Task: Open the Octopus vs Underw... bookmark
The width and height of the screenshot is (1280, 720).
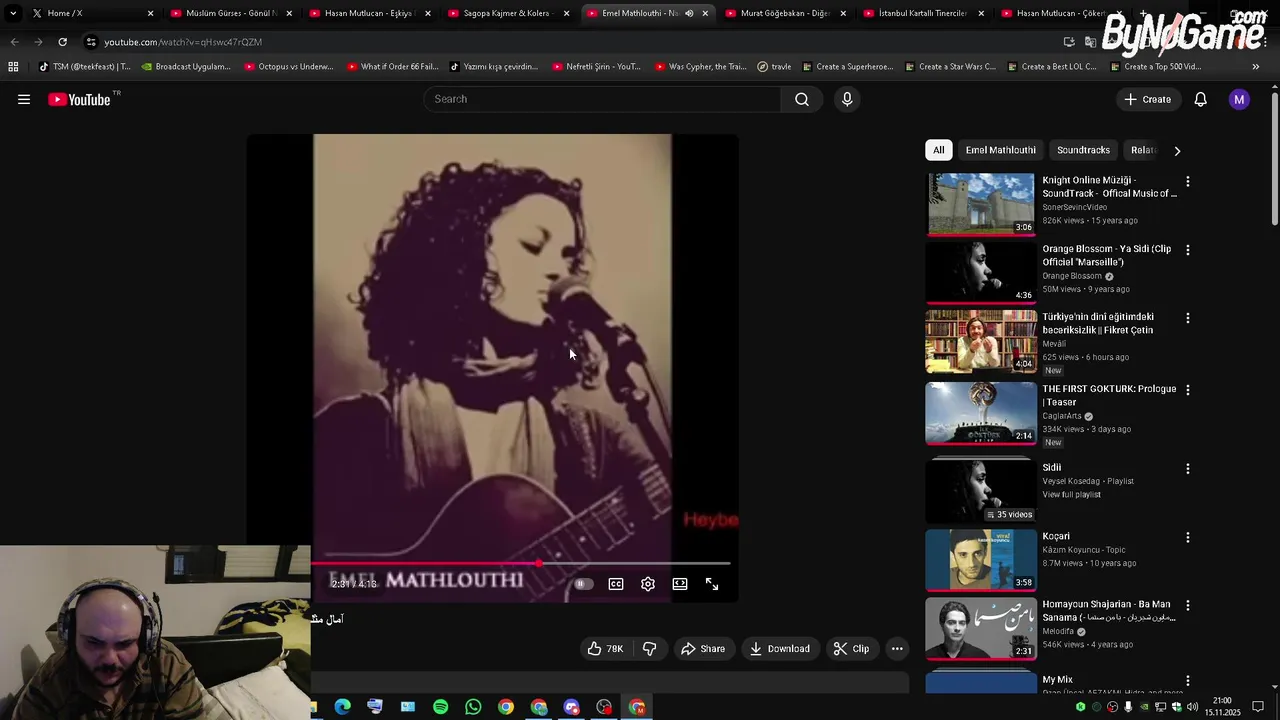Action: tap(290, 67)
